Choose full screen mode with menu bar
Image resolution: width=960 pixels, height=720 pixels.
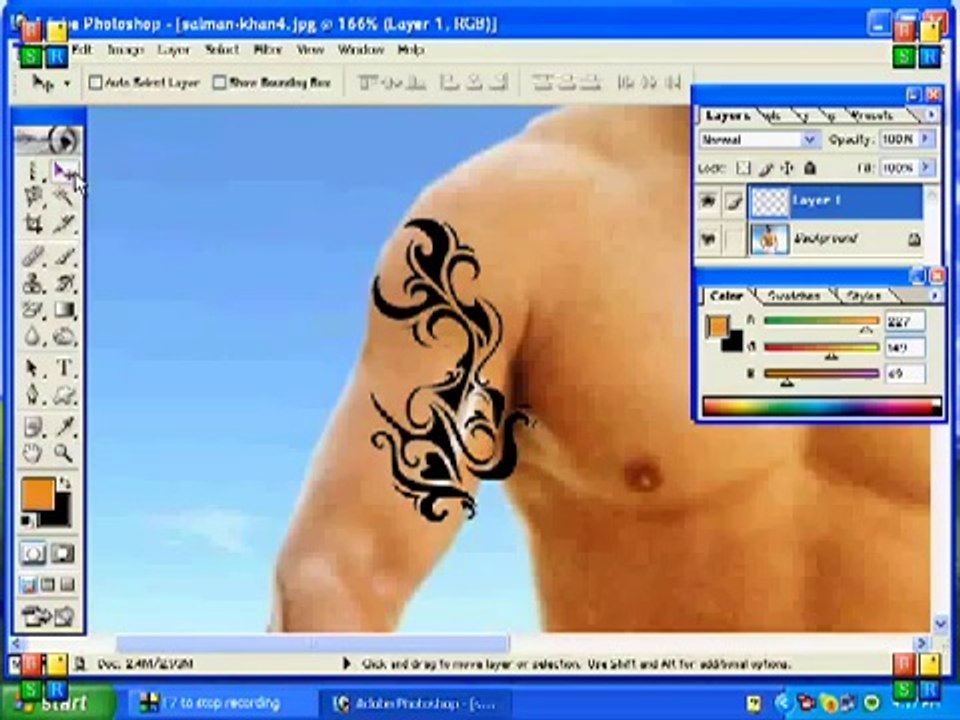(x=48, y=585)
